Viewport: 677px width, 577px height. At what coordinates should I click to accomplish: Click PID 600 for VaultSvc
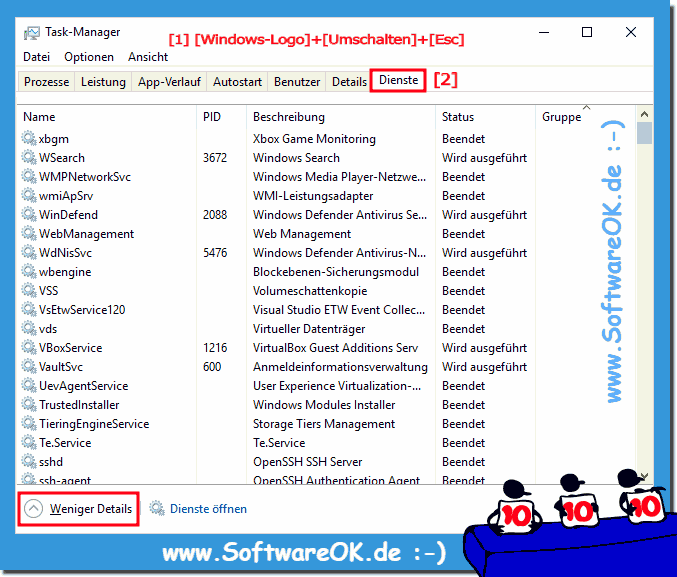(x=212, y=367)
